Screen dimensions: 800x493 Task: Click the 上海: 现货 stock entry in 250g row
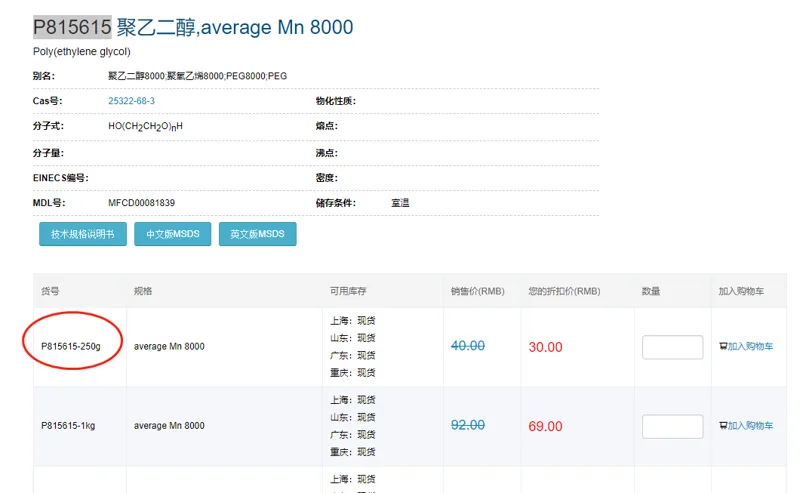353,321
